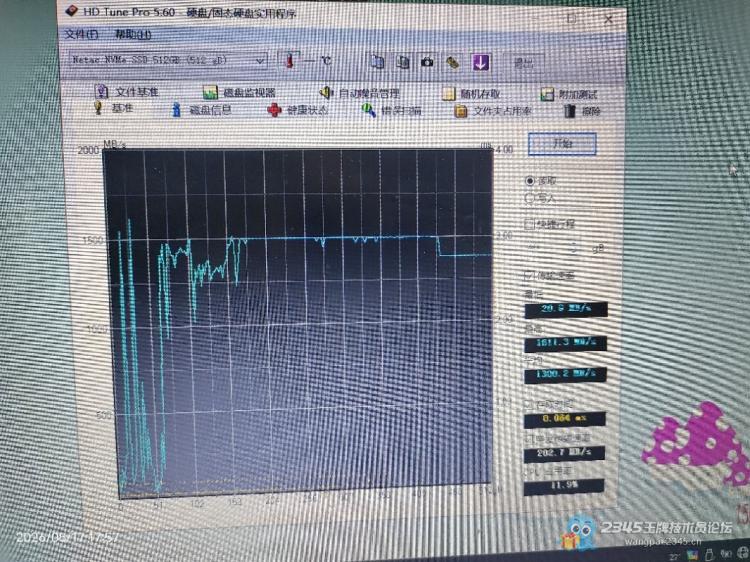Switch to the 基准 benchmark tab
Image resolution: width=750 pixels, height=562 pixels.
pyautogui.click(x=113, y=108)
